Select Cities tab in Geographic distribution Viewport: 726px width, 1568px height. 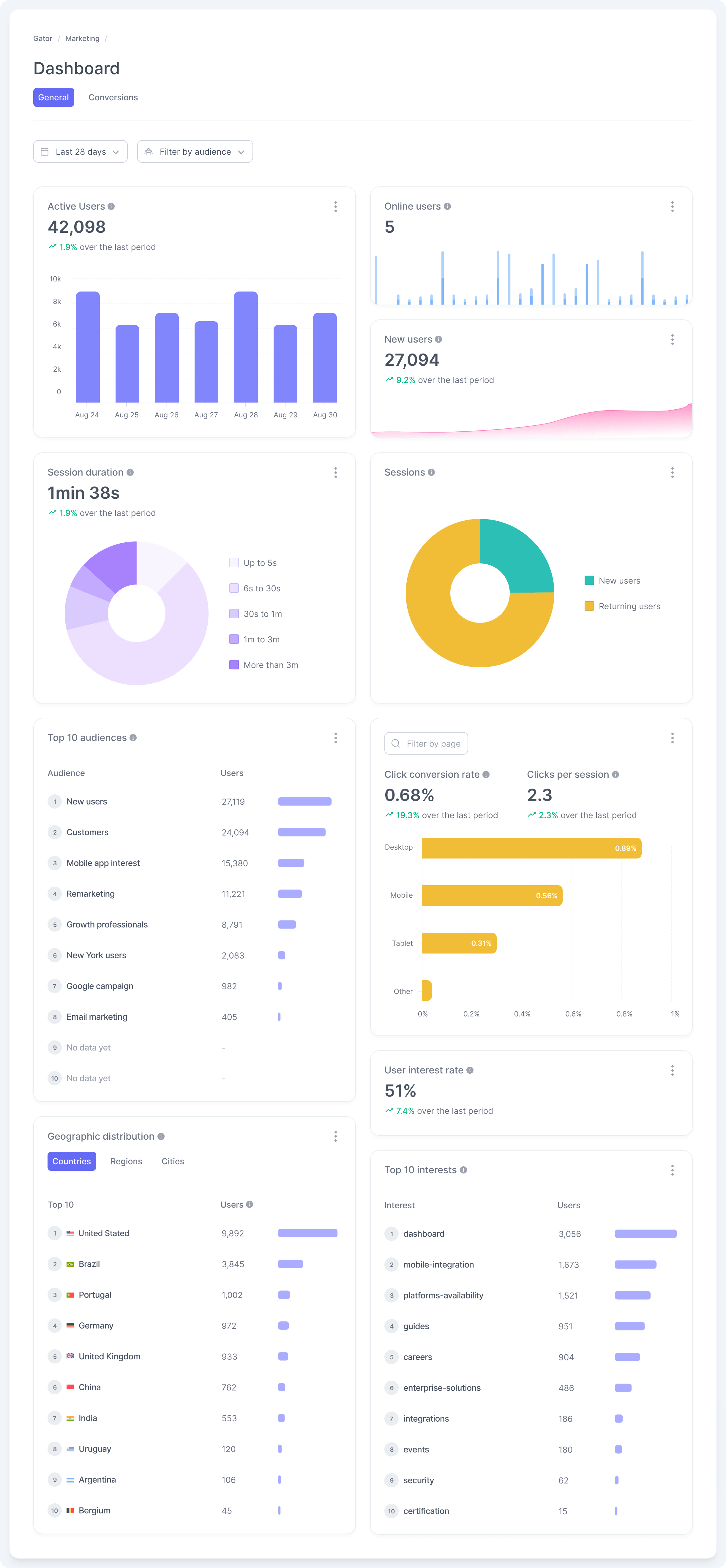click(x=173, y=1161)
